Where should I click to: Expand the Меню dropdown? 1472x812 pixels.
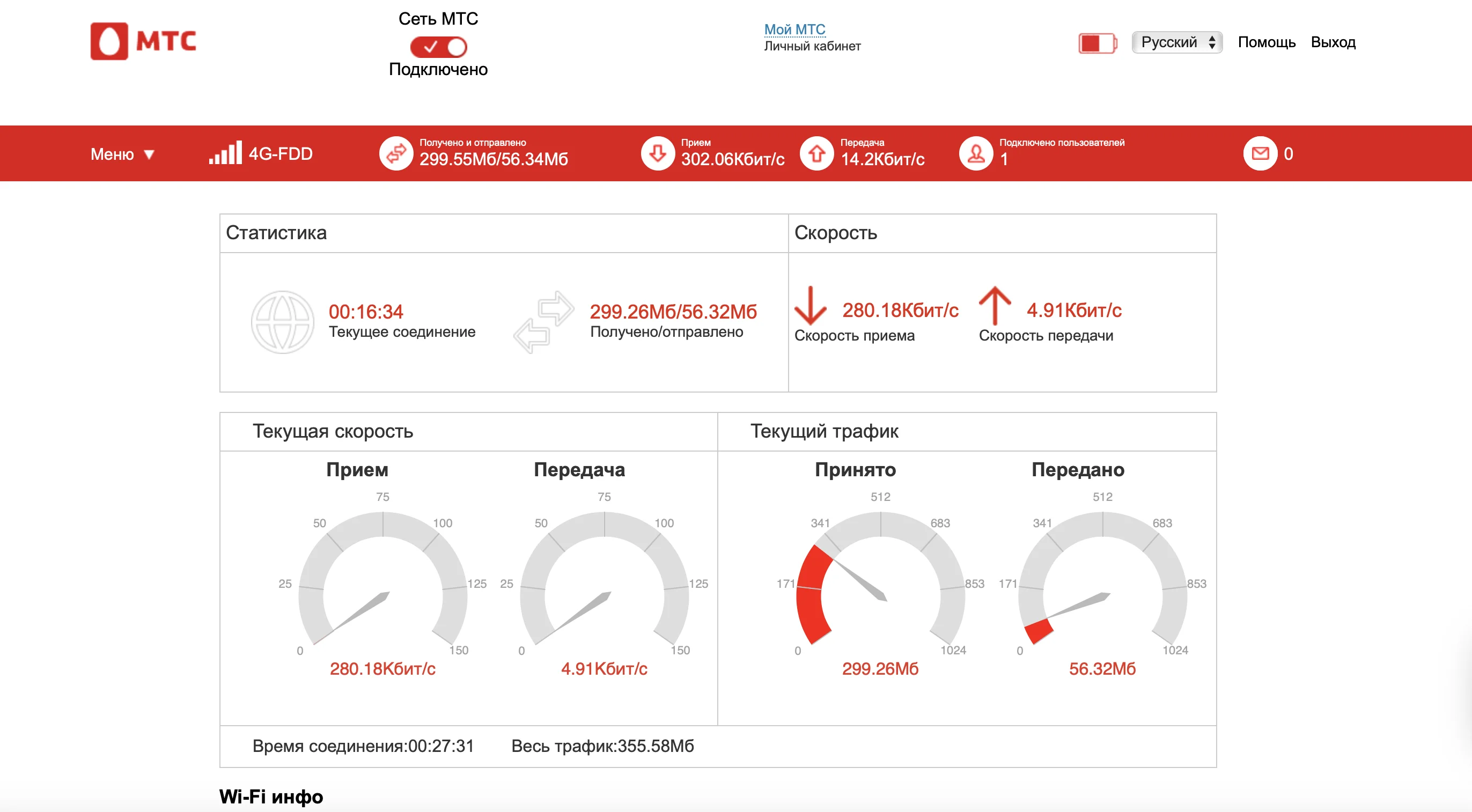pos(113,154)
